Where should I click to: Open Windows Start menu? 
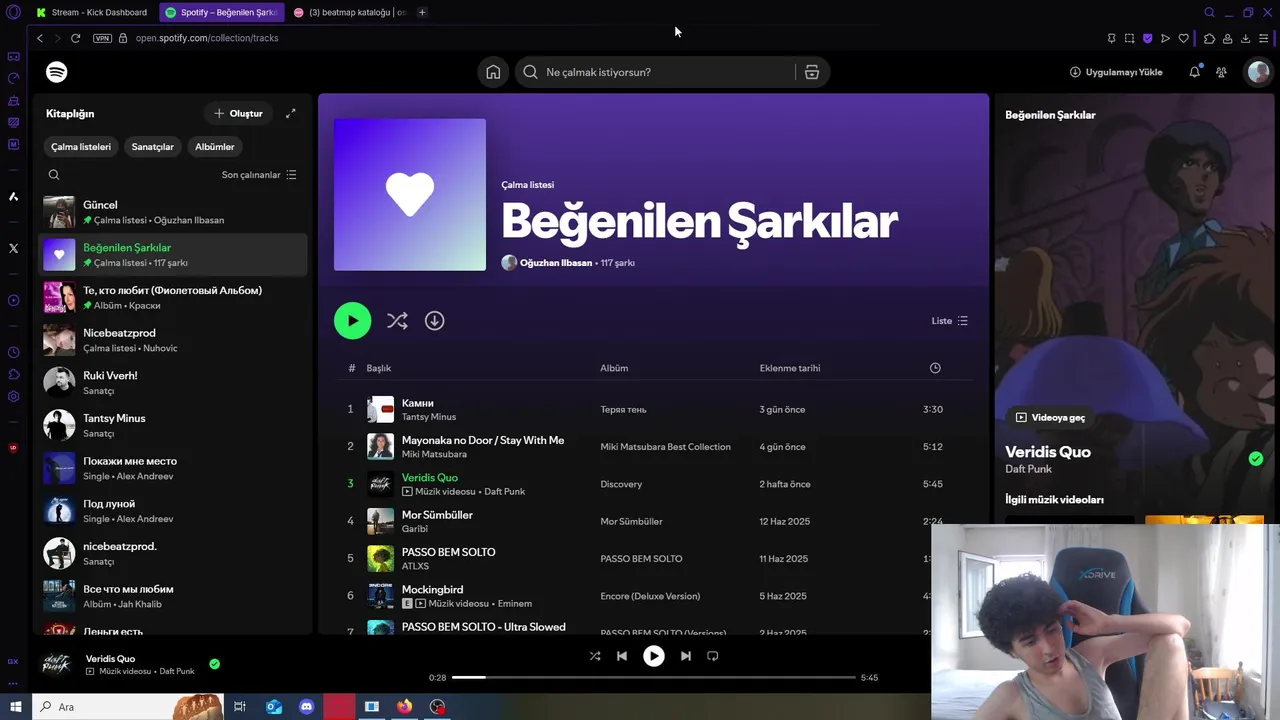(x=15, y=707)
